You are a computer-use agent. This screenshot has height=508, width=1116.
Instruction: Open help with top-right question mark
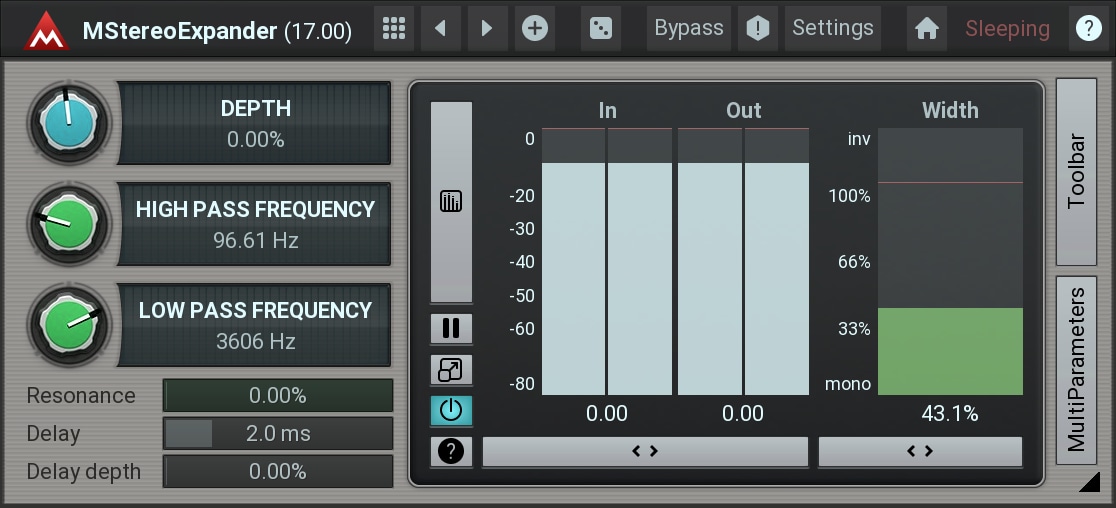tap(1088, 28)
